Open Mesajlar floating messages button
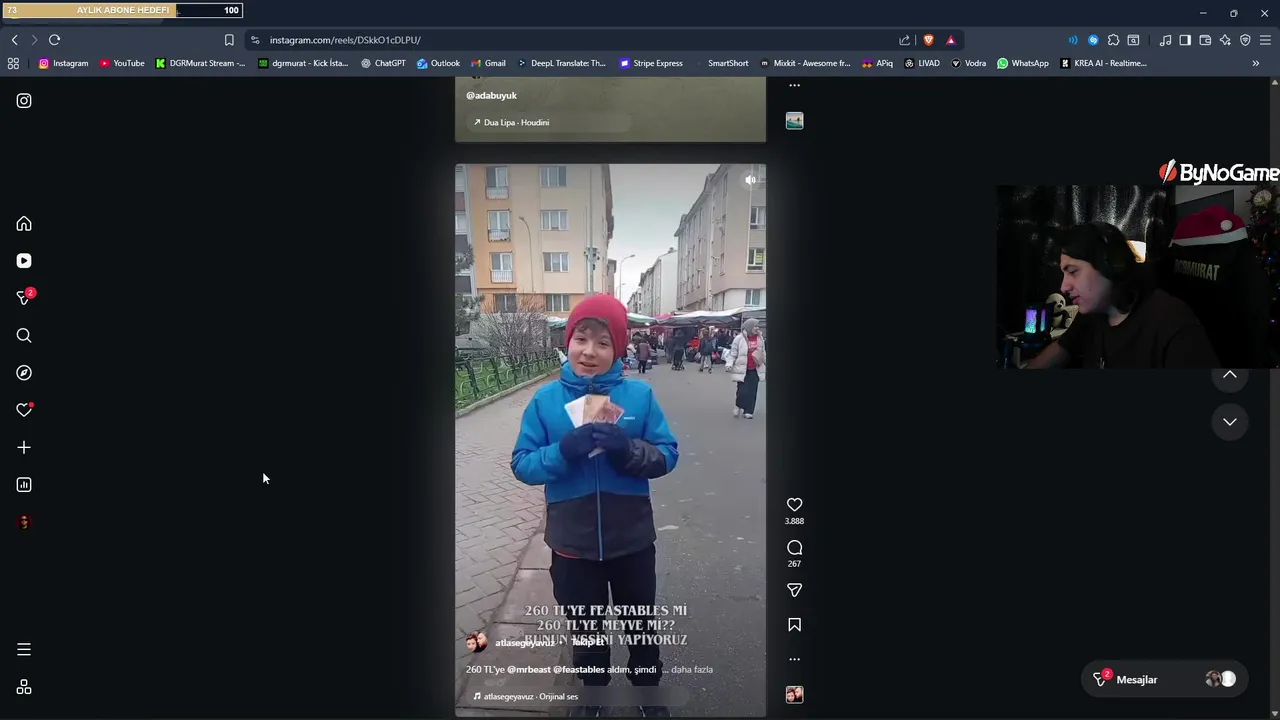The image size is (1280, 720). pyautogui.click(x=1166, y=679)
